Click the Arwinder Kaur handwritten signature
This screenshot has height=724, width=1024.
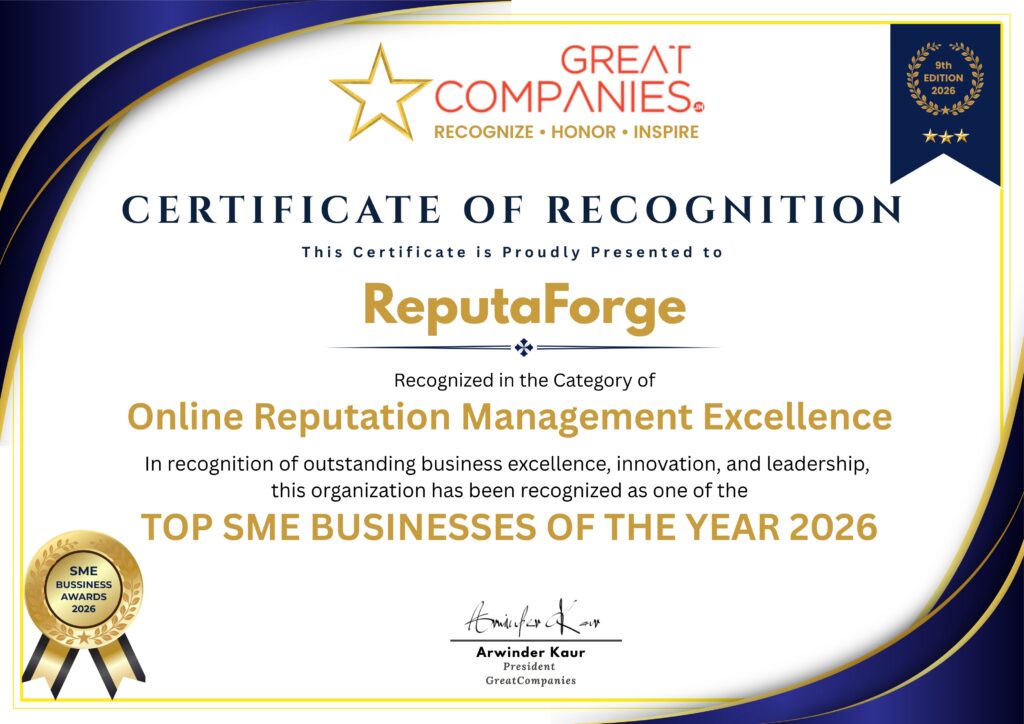[533, 618]
